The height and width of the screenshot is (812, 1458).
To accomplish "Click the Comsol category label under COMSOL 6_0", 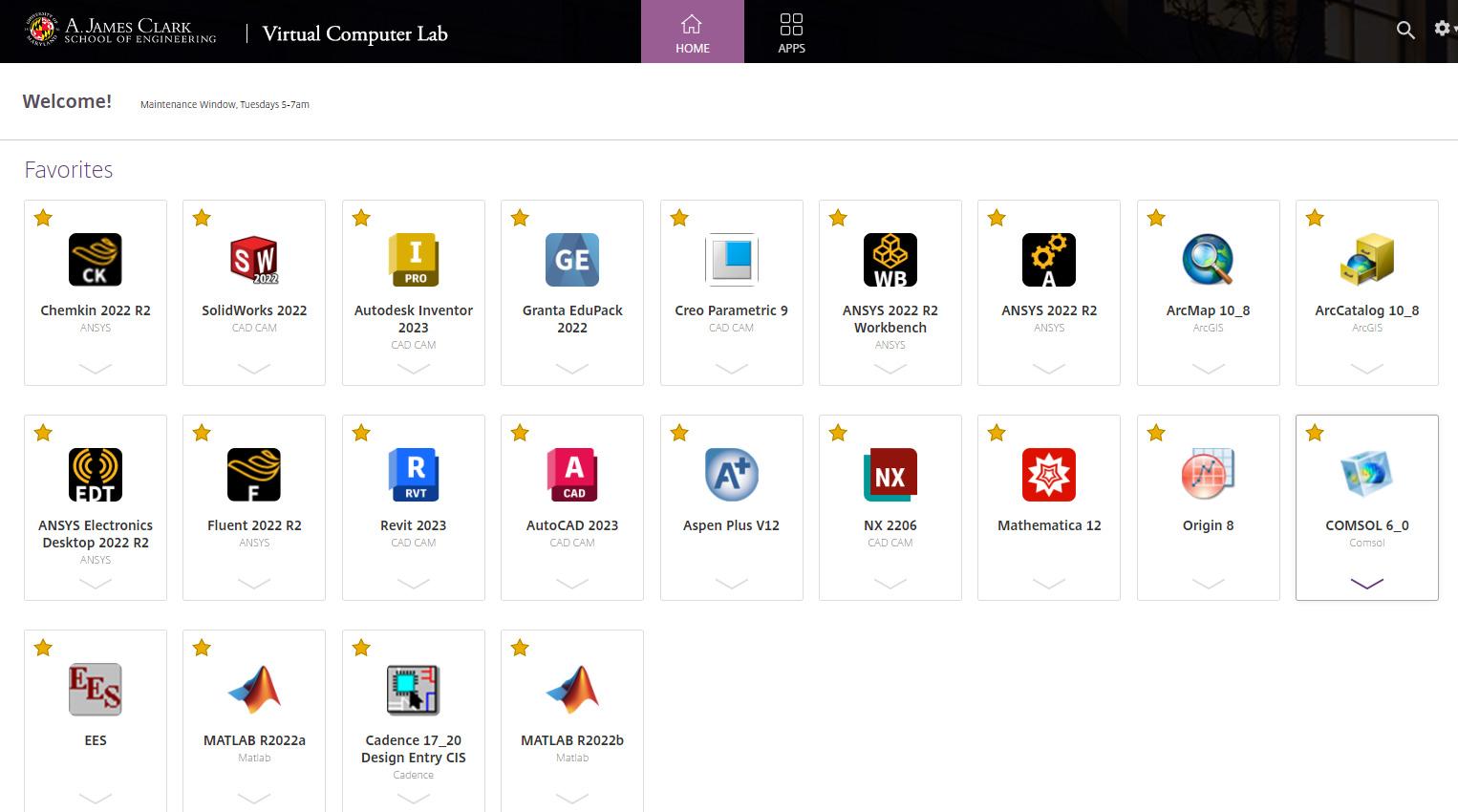I will pyautogui.click(x=1367, y=543).
